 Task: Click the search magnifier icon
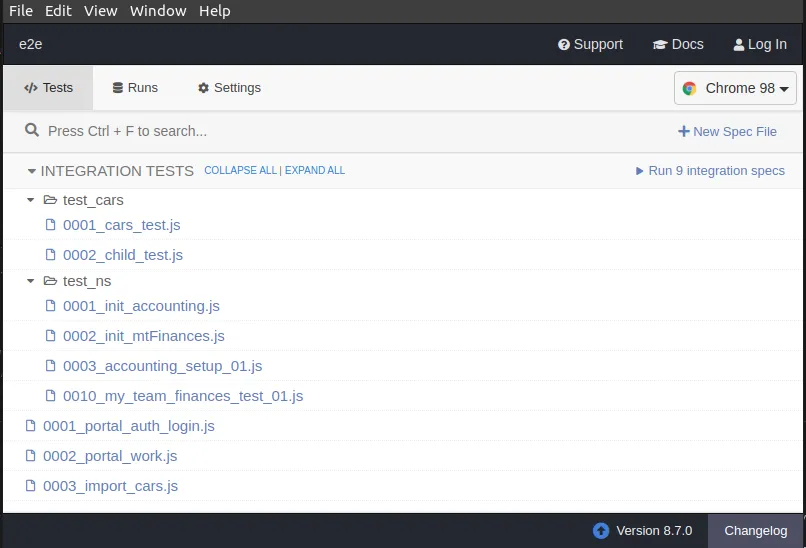click(x=32, y=130)
